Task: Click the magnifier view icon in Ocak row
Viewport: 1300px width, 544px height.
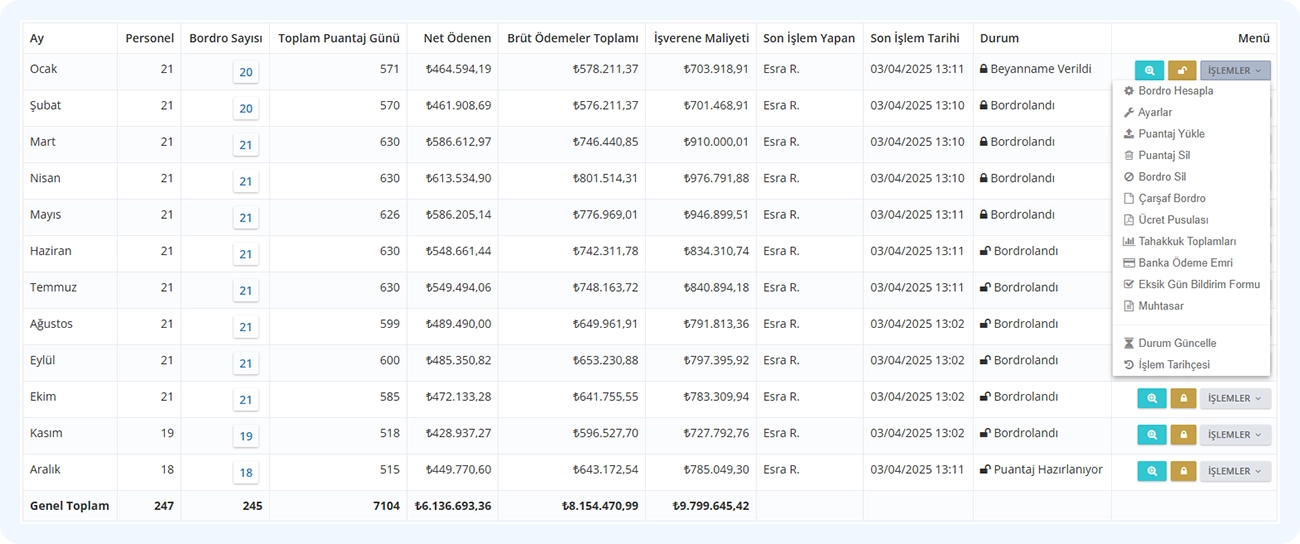Action: 1150,71
